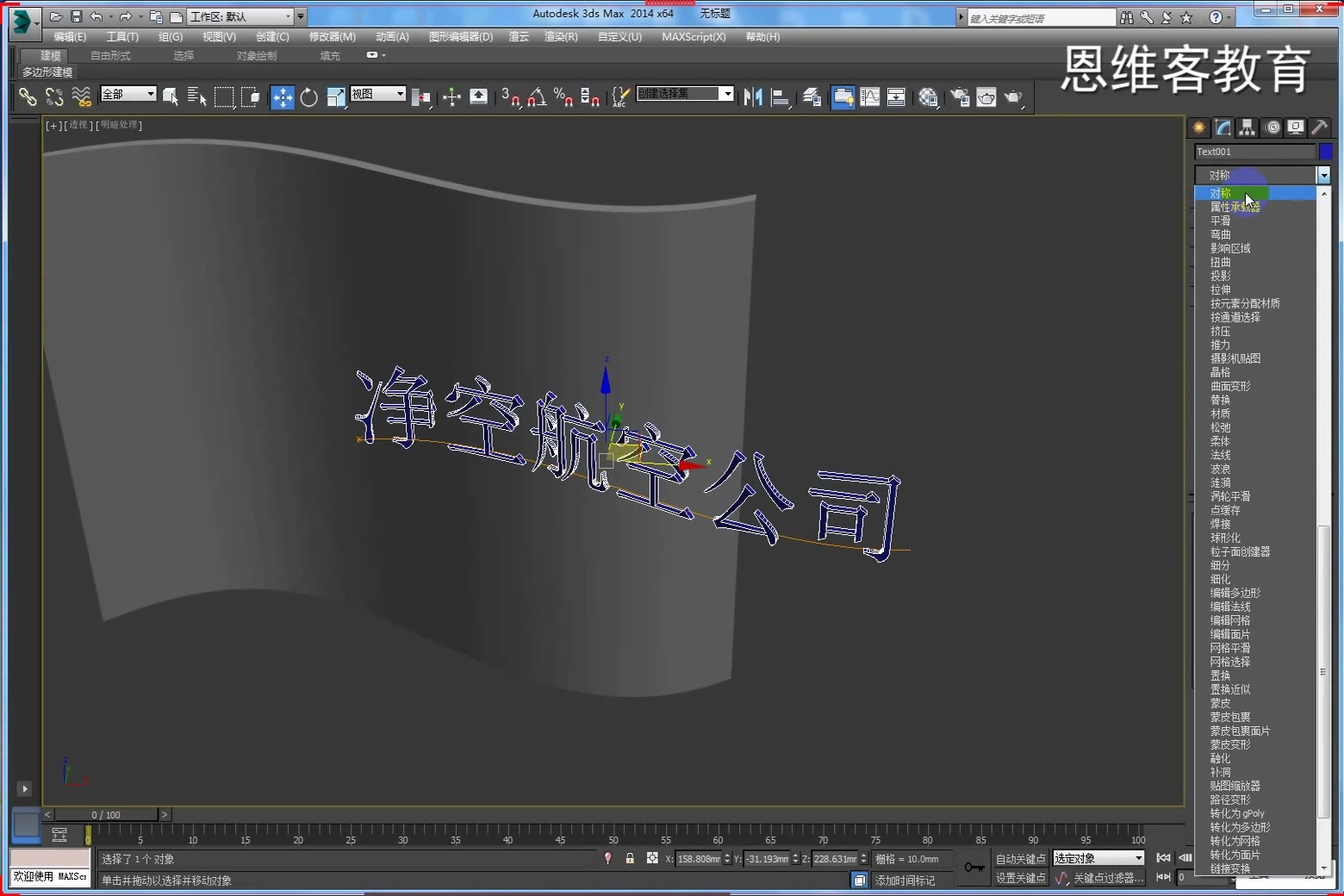Open the Render Setup dialog via teapot icon
This screenshot has height=896, width=1344.
coord(959,96)
